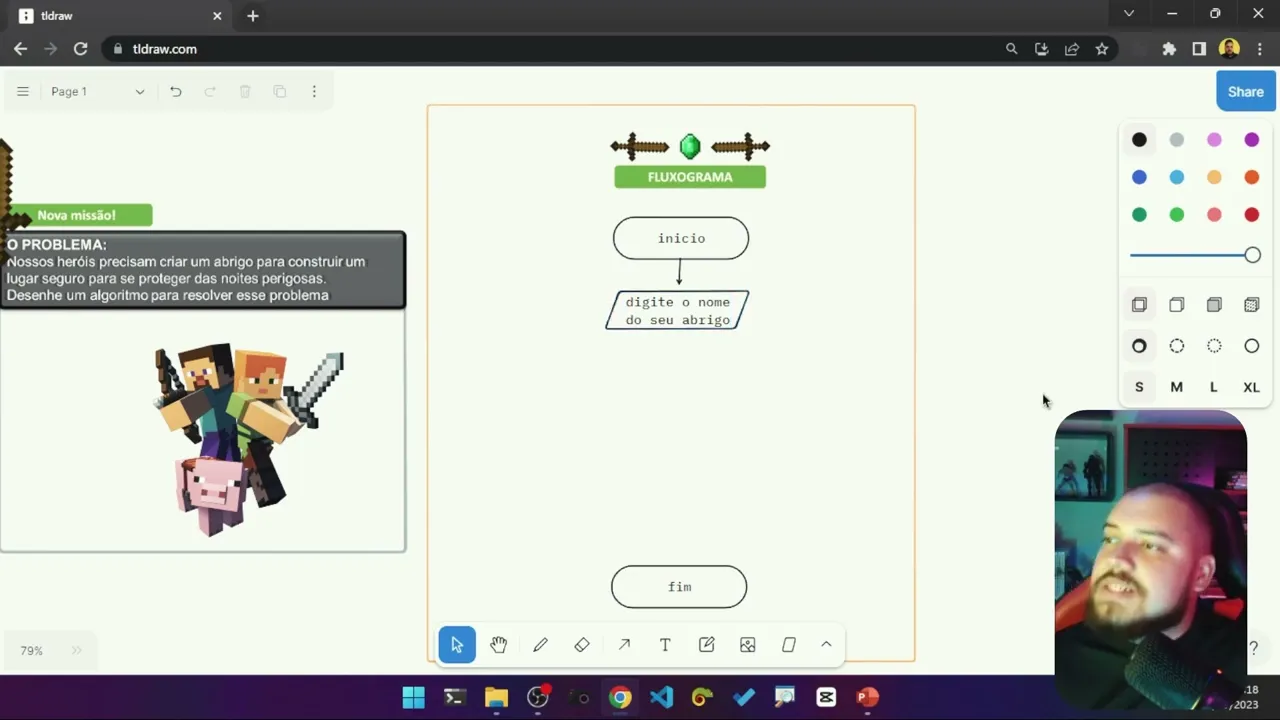
Task: Pick the light blue color swatch
Action: [x=1177, y=177]
